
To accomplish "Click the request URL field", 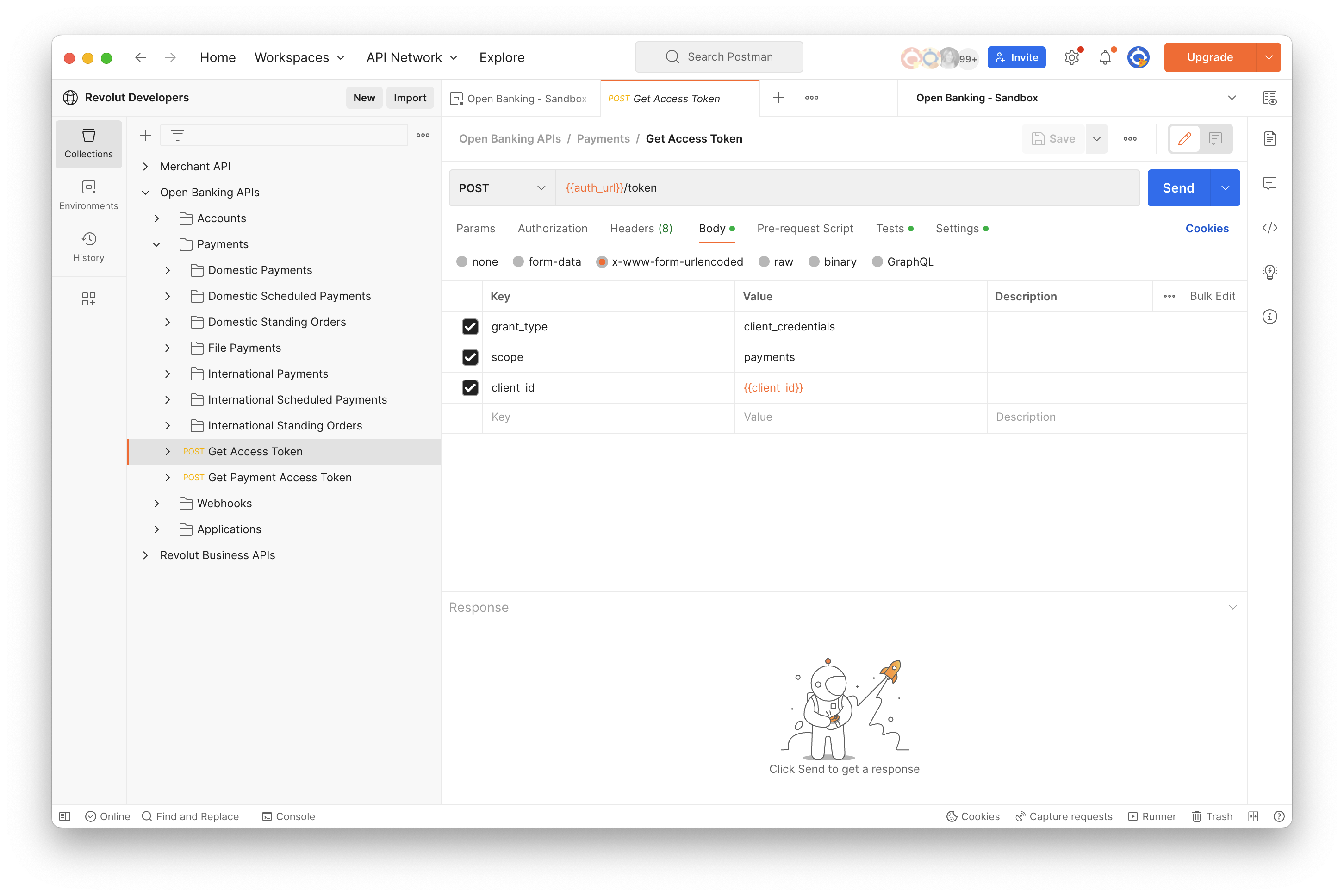I will (847, 188).
